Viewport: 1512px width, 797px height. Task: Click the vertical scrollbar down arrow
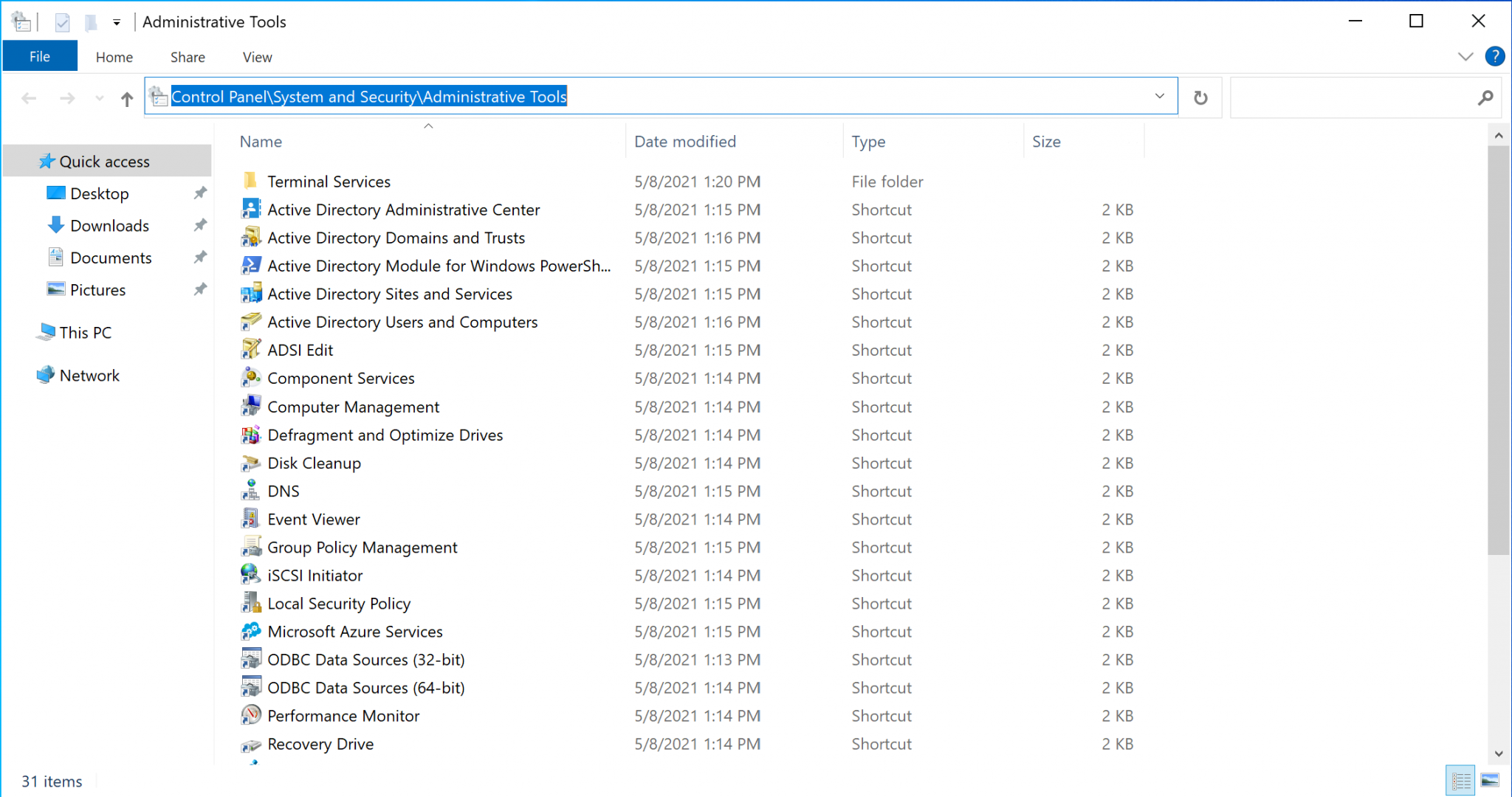click(1498, 753)
